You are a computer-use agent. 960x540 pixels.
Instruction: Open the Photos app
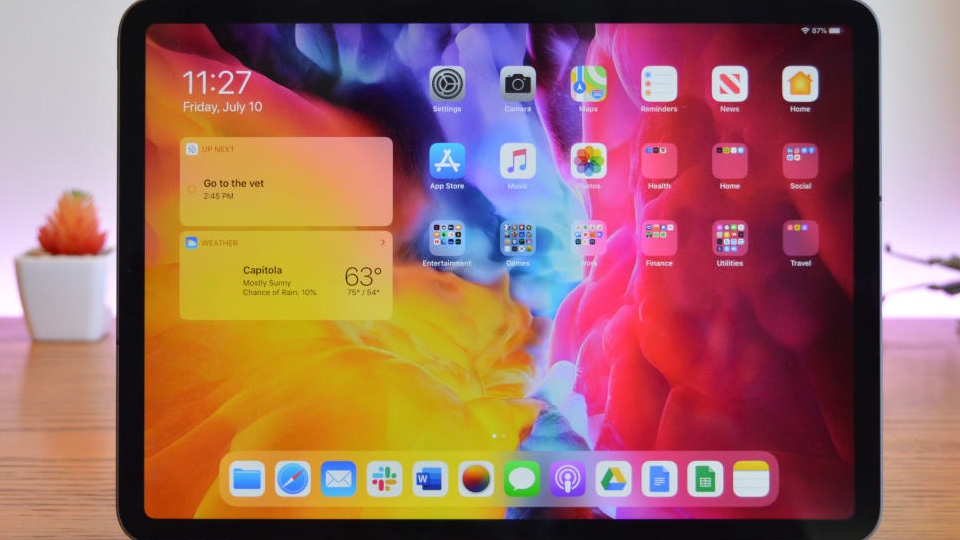[x=588, y=161]
